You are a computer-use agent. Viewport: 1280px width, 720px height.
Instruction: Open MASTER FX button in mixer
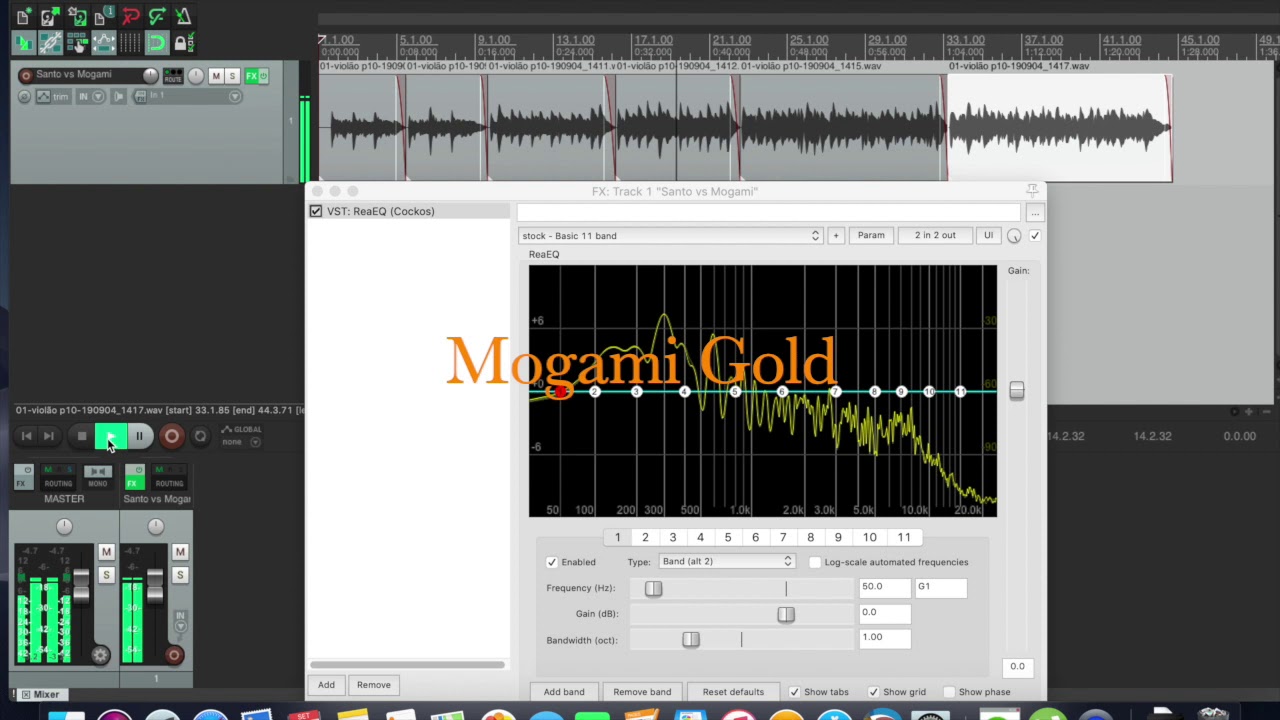(24, 477)
